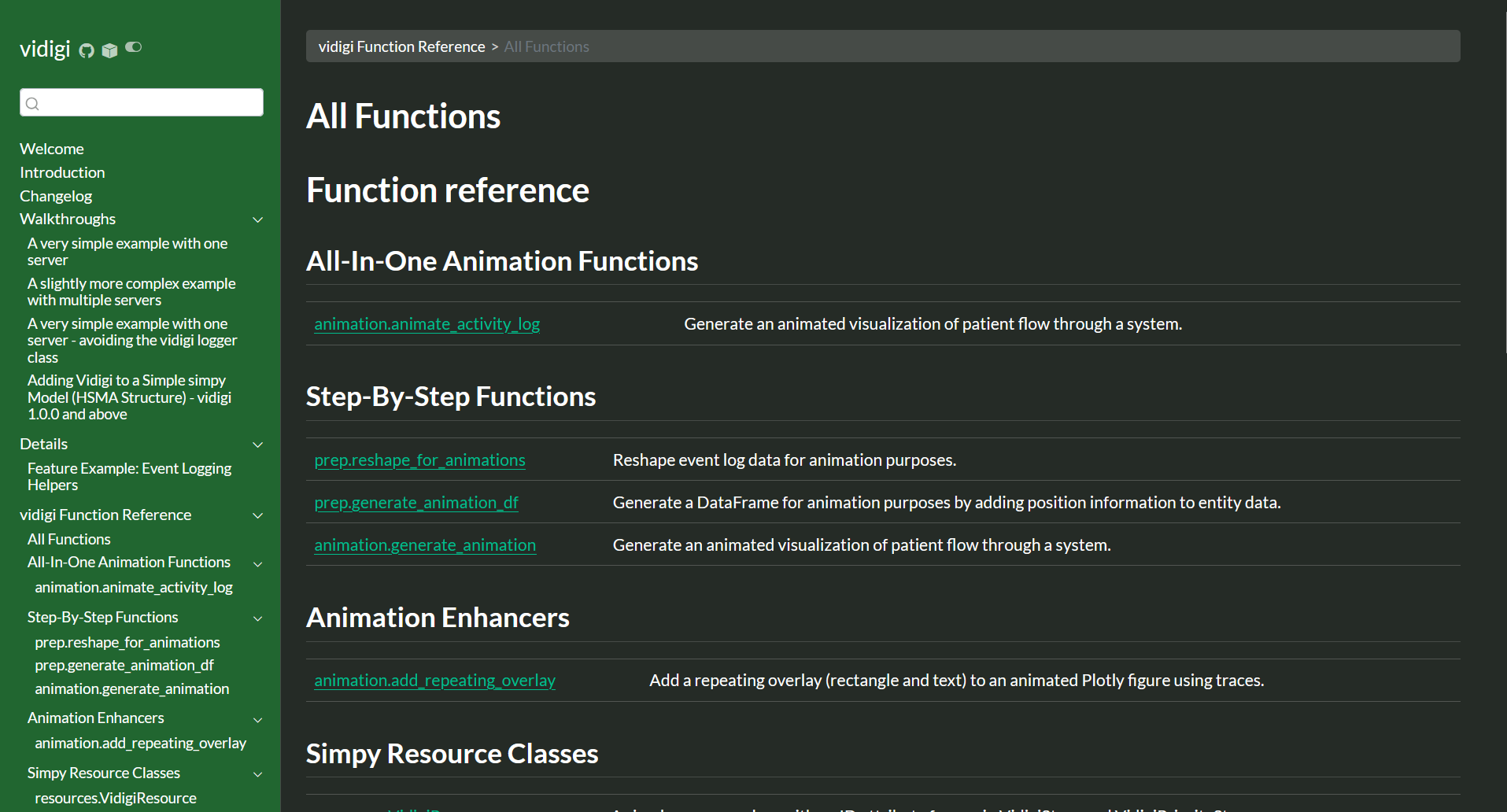Screen dimensions: 1507x812
Task: Collapse the Animation Enhancers chevron
Action: click(257, 718)
